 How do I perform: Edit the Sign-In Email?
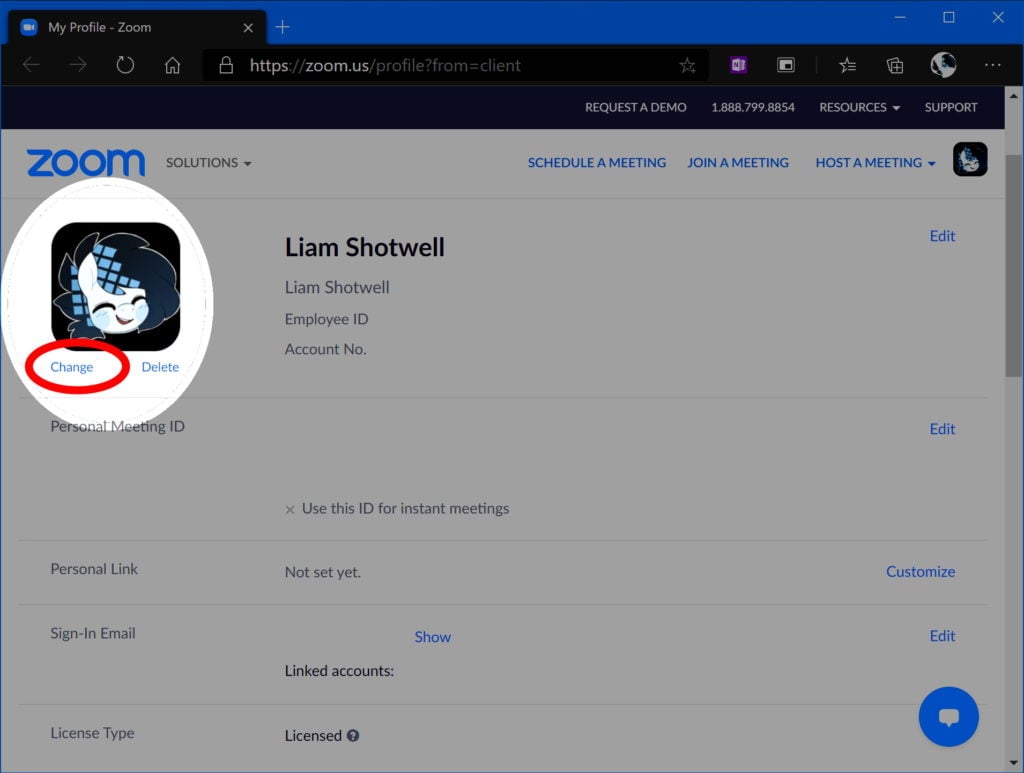pyautogui.click(x=942, y=636)
